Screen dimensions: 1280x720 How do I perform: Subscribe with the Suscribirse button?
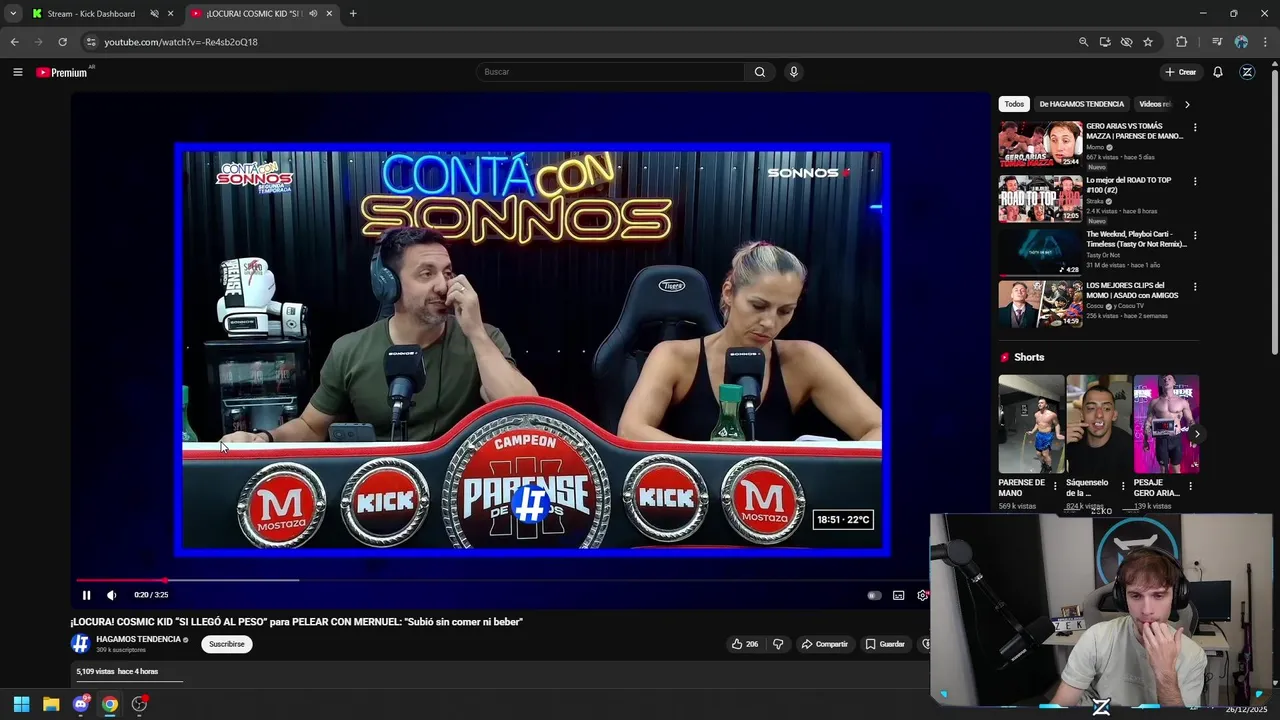[227, 644]
